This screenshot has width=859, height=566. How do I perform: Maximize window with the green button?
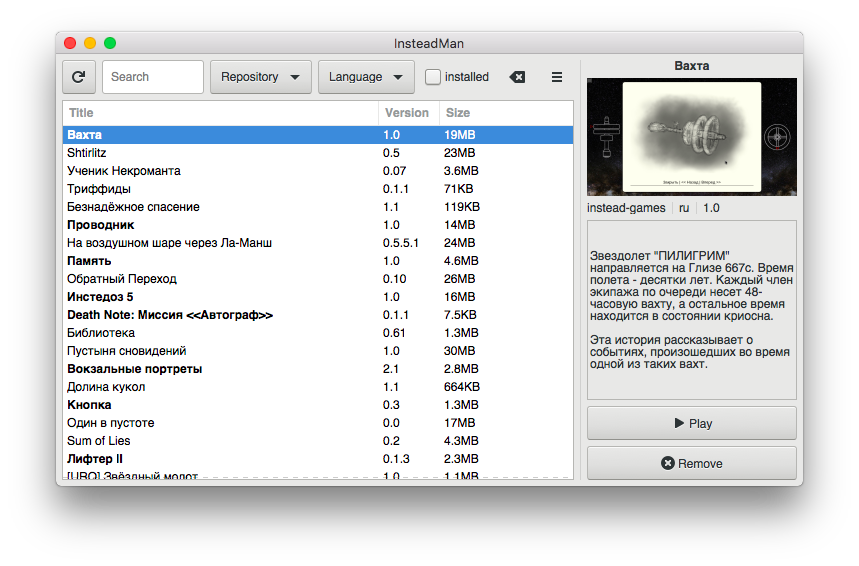(110, 43)
